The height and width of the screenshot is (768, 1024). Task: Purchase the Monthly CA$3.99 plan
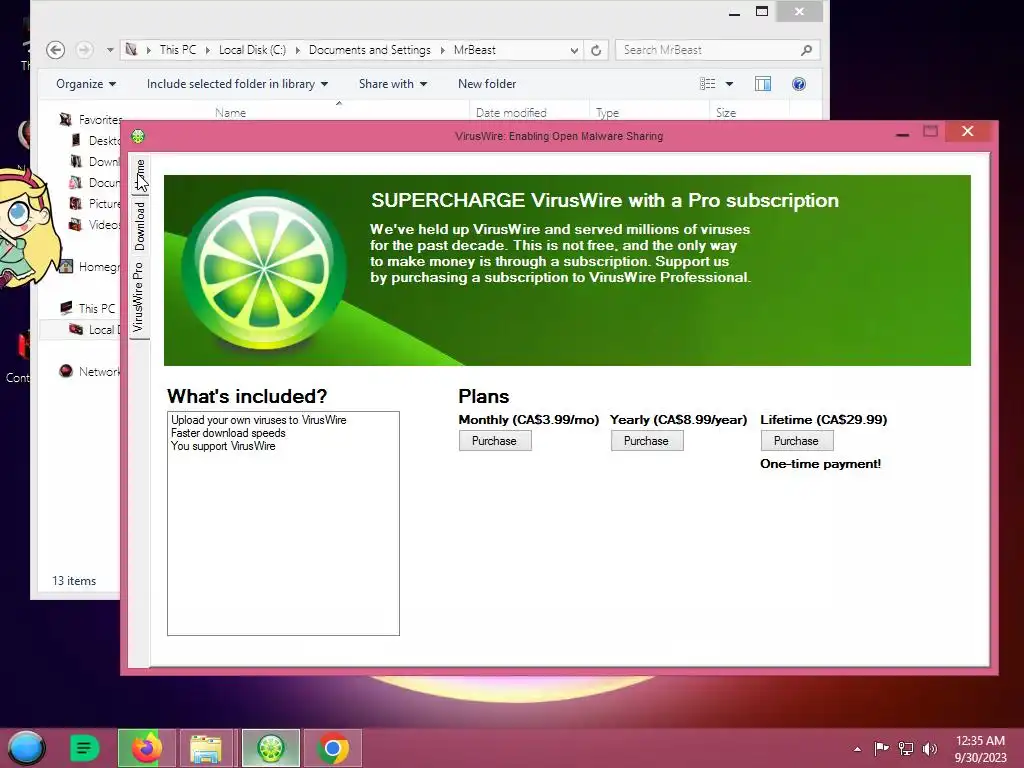click(495, 441)
